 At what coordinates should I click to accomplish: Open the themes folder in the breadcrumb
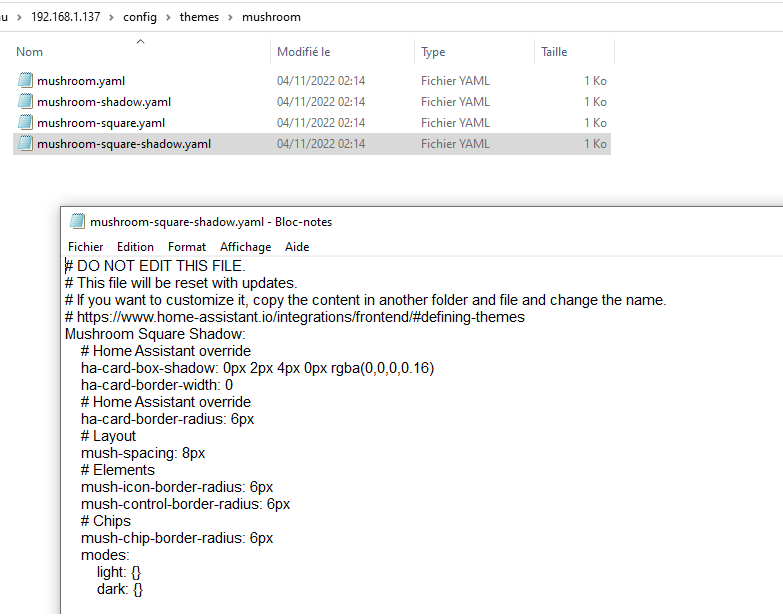pyautogui.click(x=199, y=17)
